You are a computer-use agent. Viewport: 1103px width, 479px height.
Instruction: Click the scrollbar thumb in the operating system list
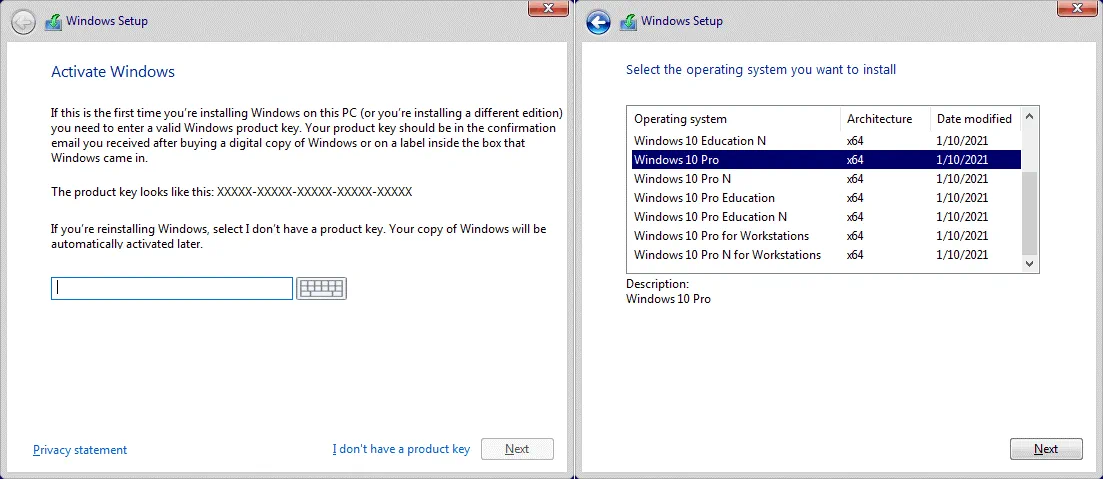(x=1029, y=212)
